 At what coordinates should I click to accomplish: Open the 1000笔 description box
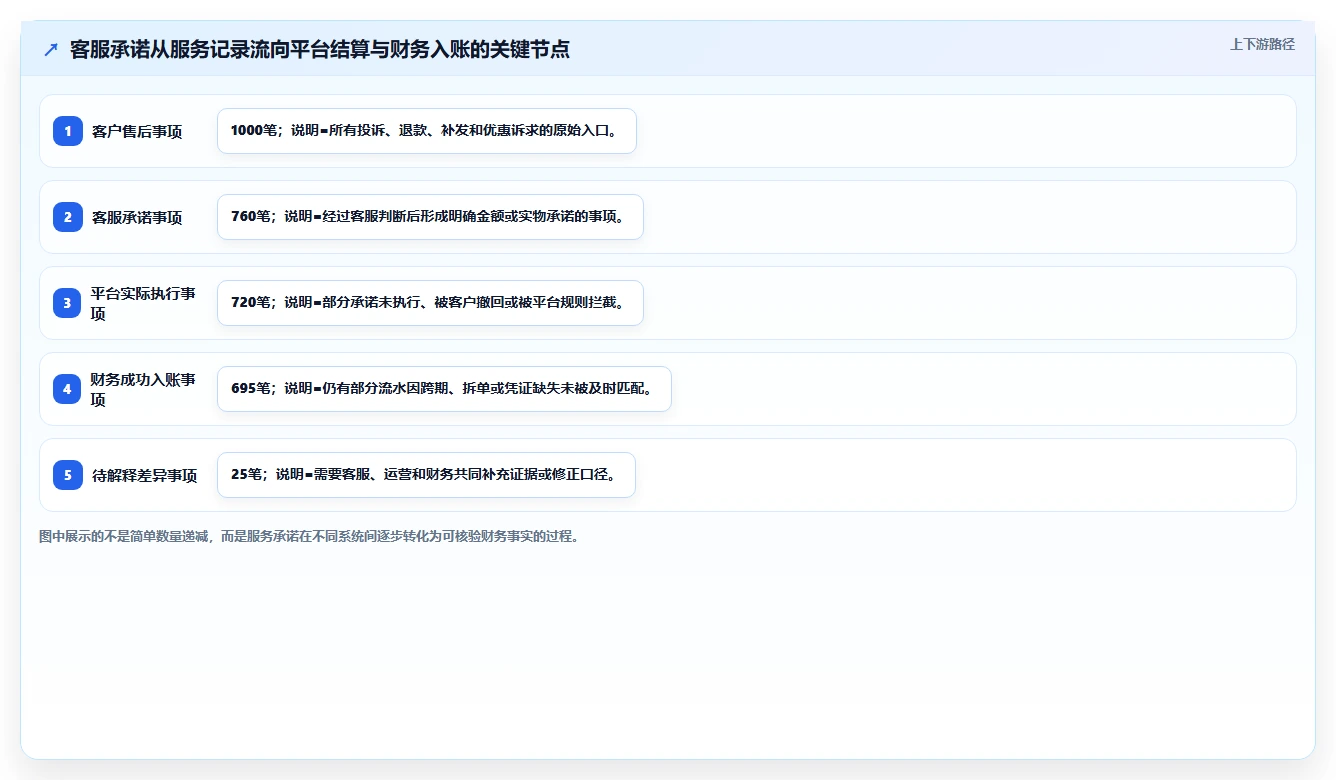(x=427, y=131)
